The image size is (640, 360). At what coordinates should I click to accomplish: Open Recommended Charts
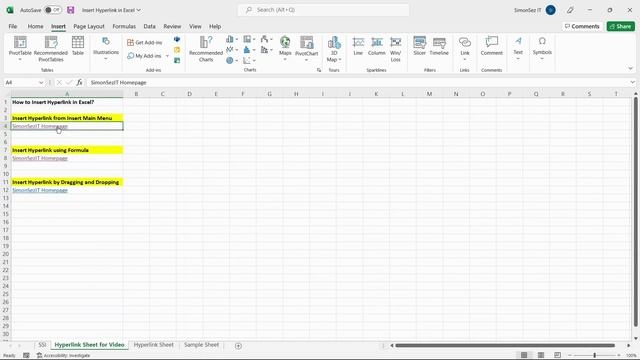tap(206, 49)
